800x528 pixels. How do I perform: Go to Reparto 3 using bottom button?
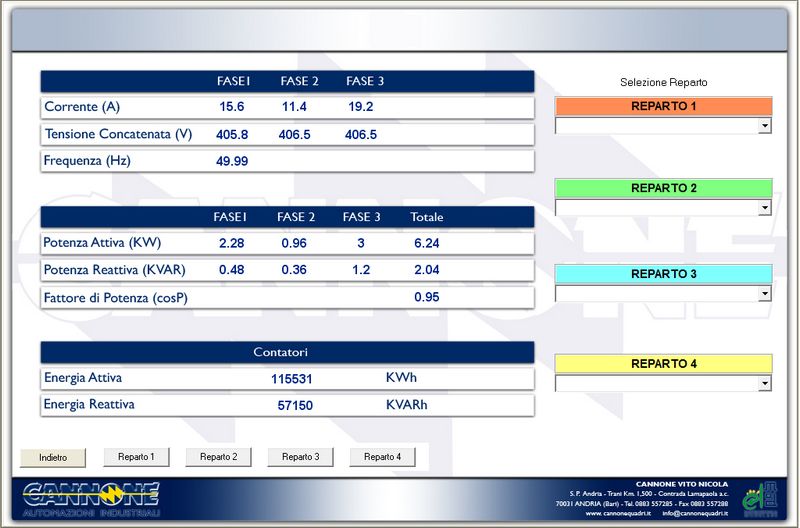click(x=300, y=457)
